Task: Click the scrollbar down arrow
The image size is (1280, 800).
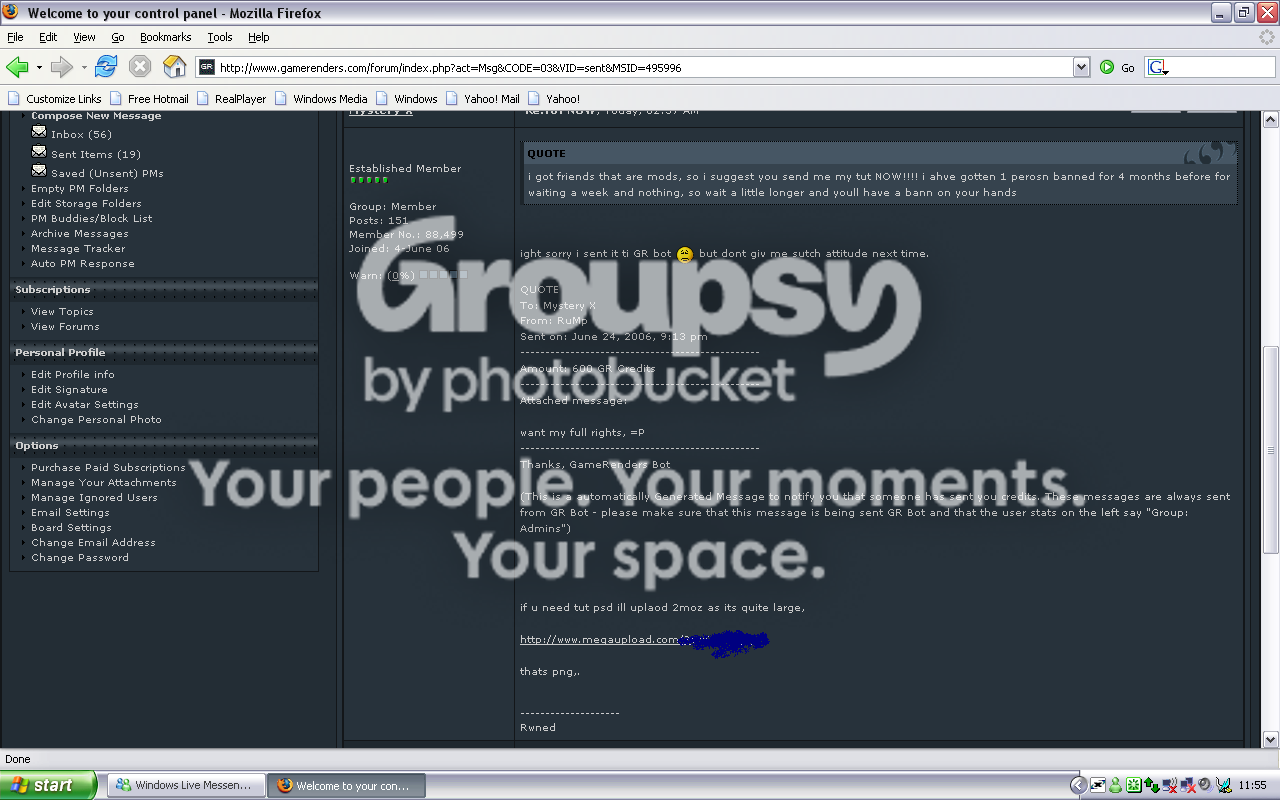Action: click(x=1271, y=739)
